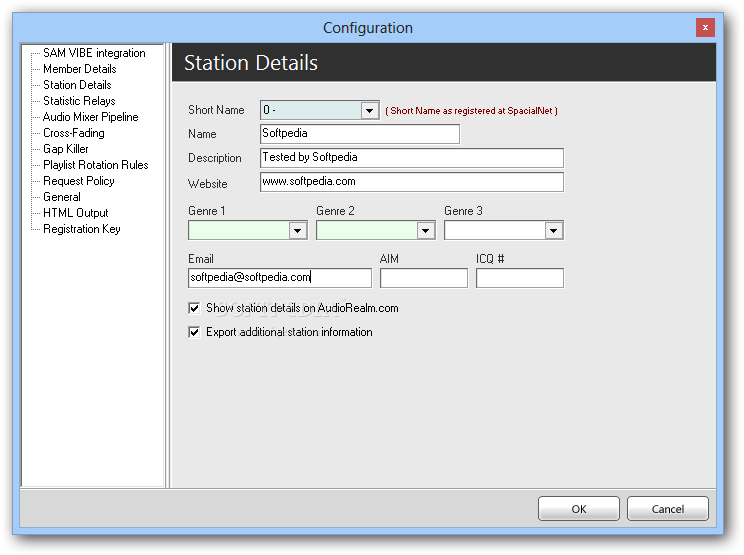This screenshot has height=555, width=744.
Task: Open the Statistic Relays section
Action: pyautogui.click(x=79, y=101)
